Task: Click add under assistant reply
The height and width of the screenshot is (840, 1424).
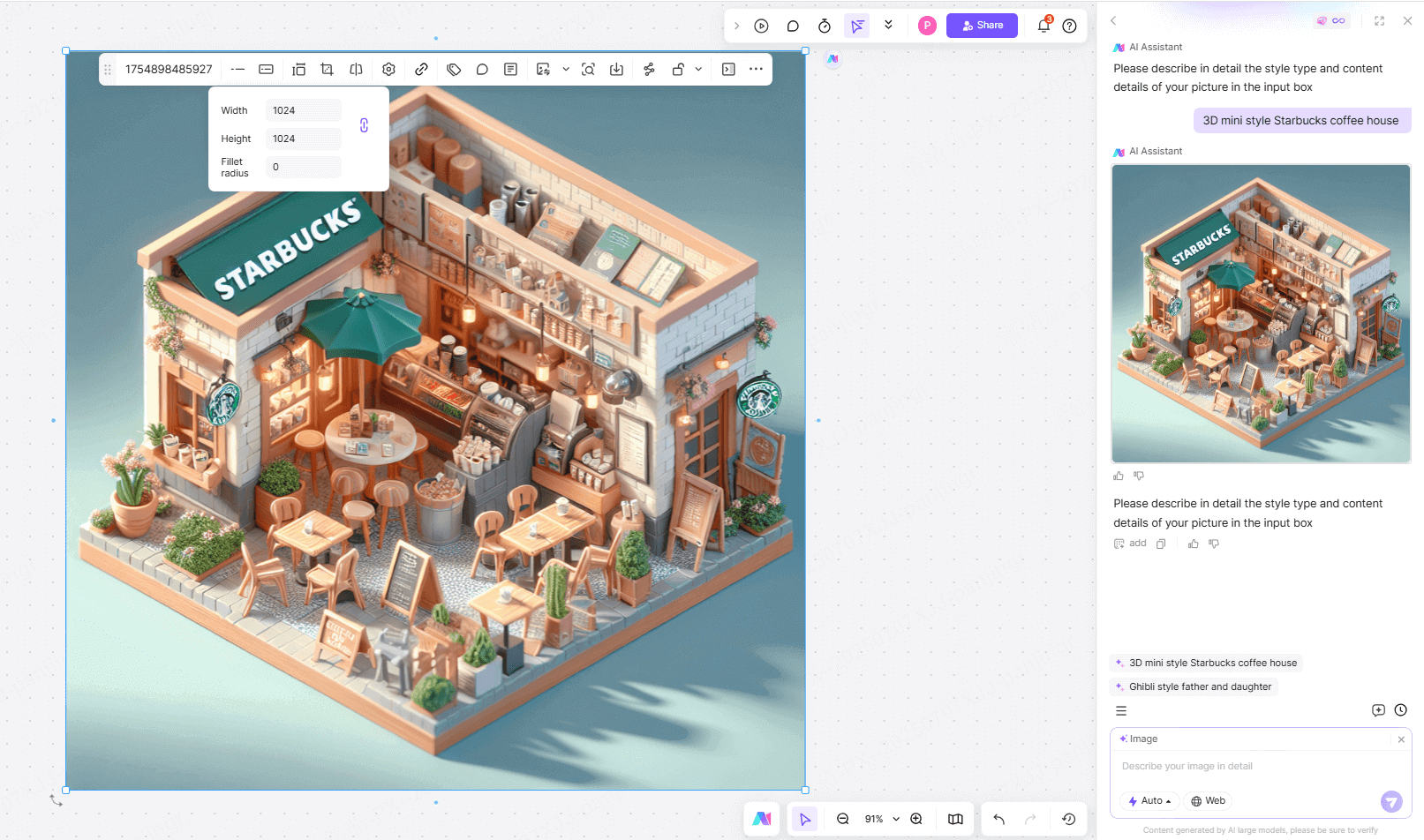Action: (1130, 544)
